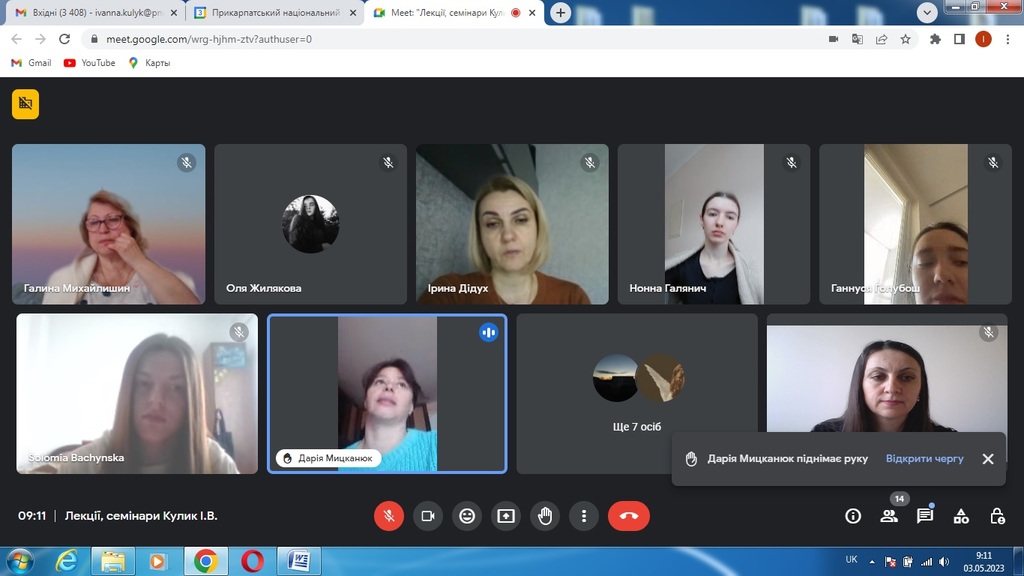Expand the Chrome tab search chevron
Image resolution: width=1024 pixels, height=576 pixels.
927,12
